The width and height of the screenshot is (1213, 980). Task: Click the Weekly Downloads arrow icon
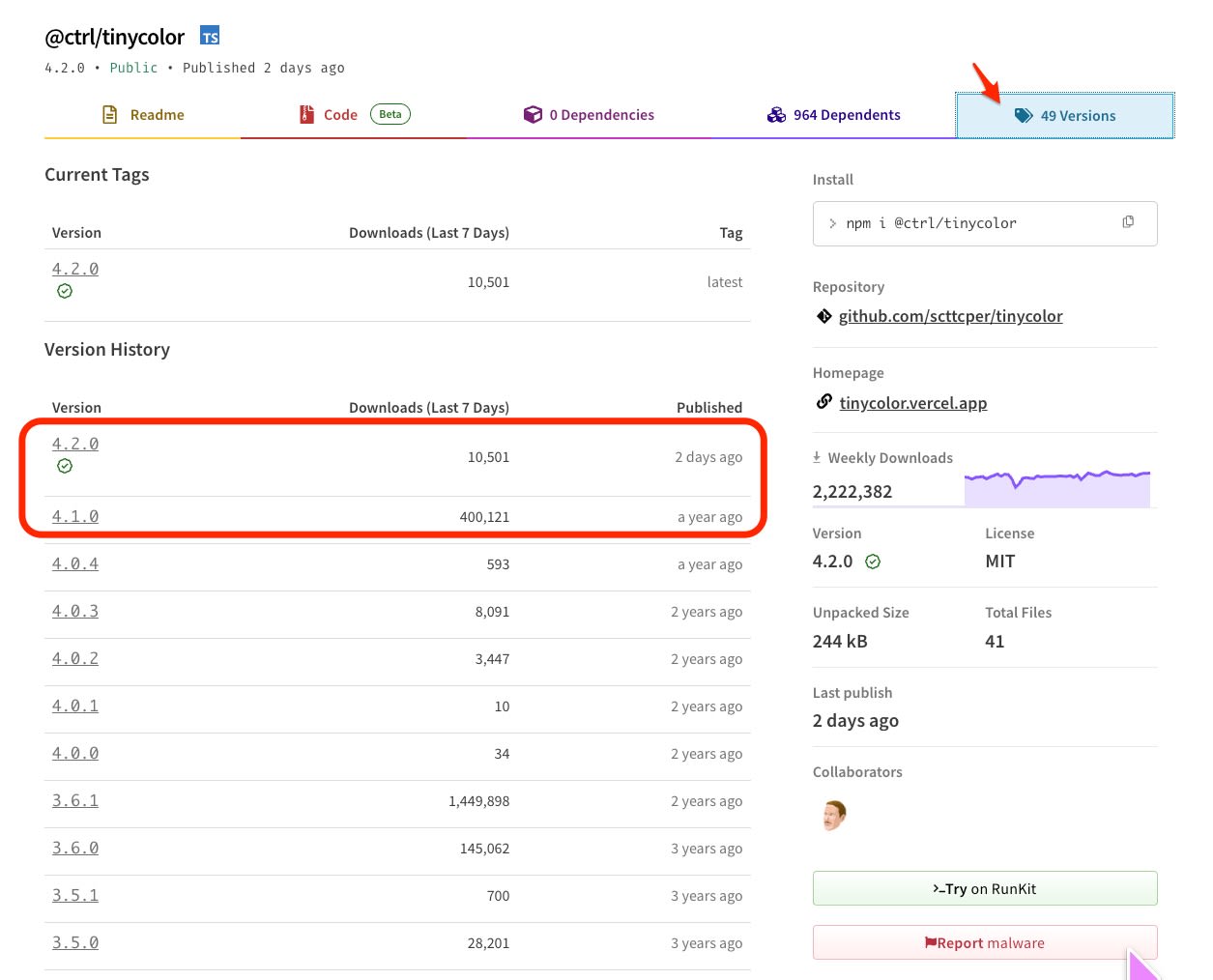817,457
